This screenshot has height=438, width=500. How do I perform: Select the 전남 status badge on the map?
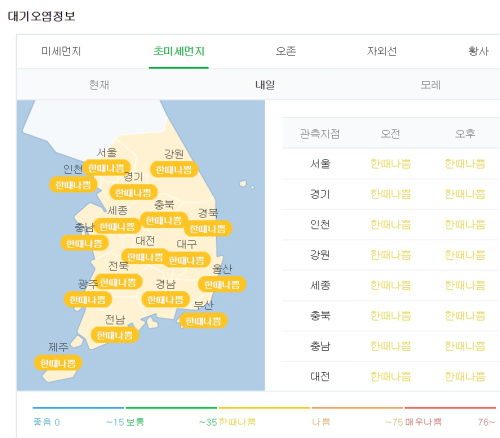pyautogui.click(x=115, y=335)
